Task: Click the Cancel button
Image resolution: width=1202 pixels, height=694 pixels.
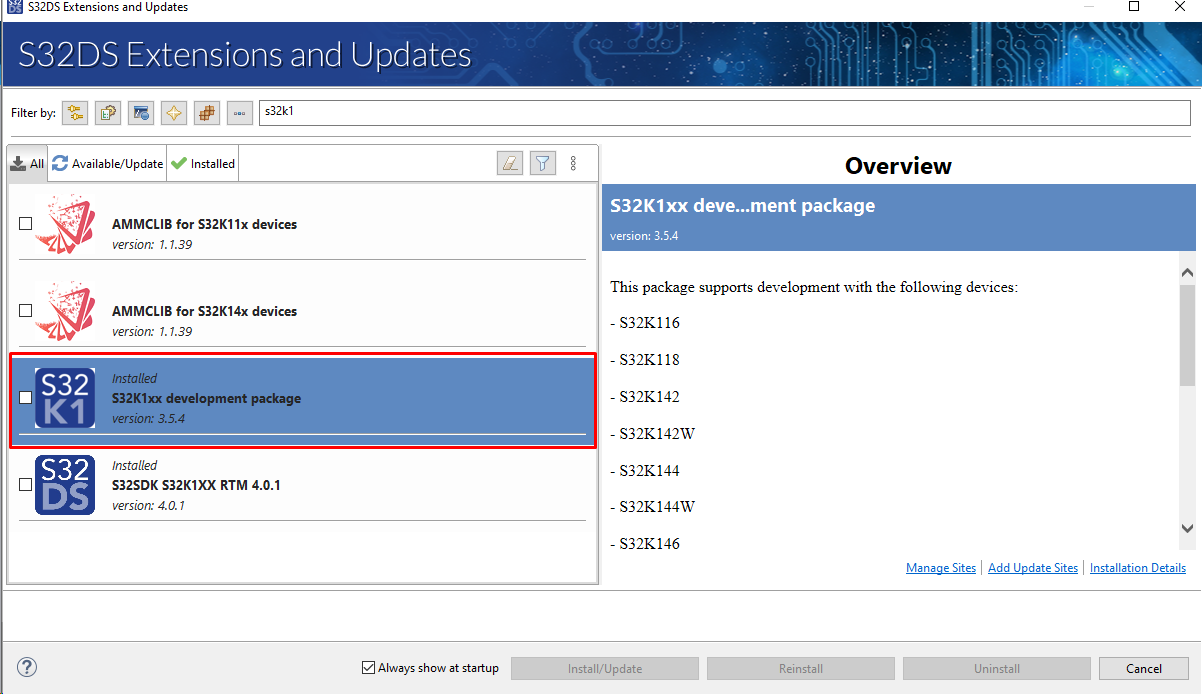Action: 1143,668
